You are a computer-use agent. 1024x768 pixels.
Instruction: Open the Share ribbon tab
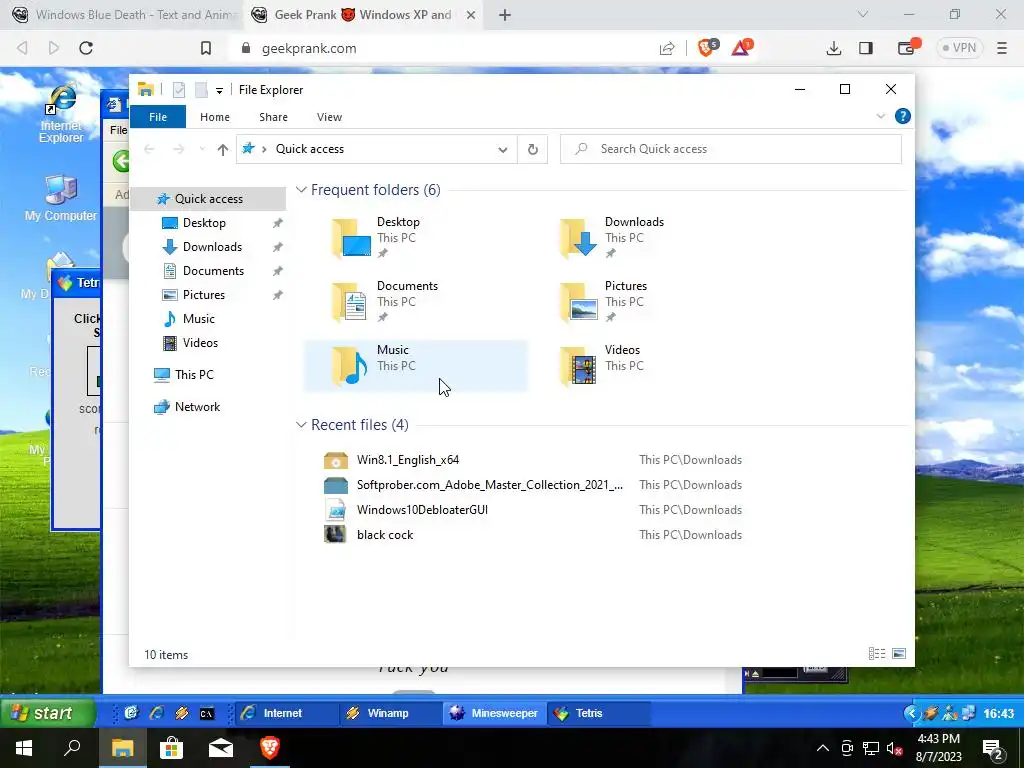coord(273,117)
